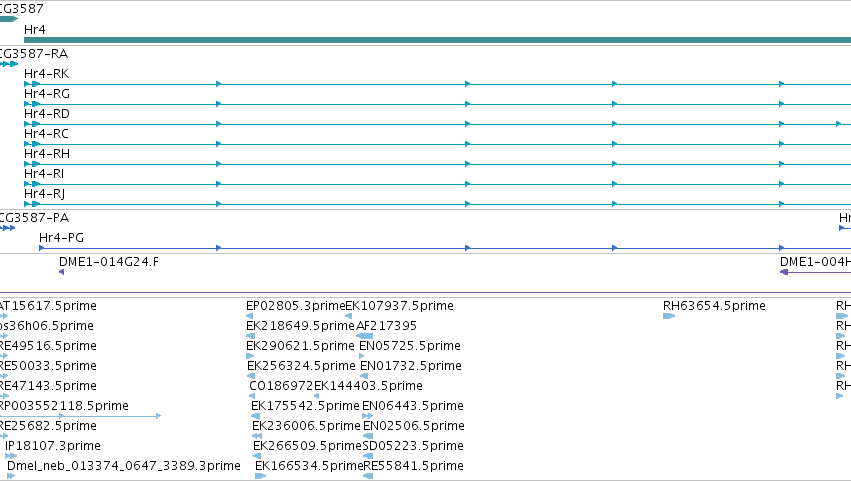Click the DME1-014G24.F arrow glyph
851x481 pixels.
(61, 272)
